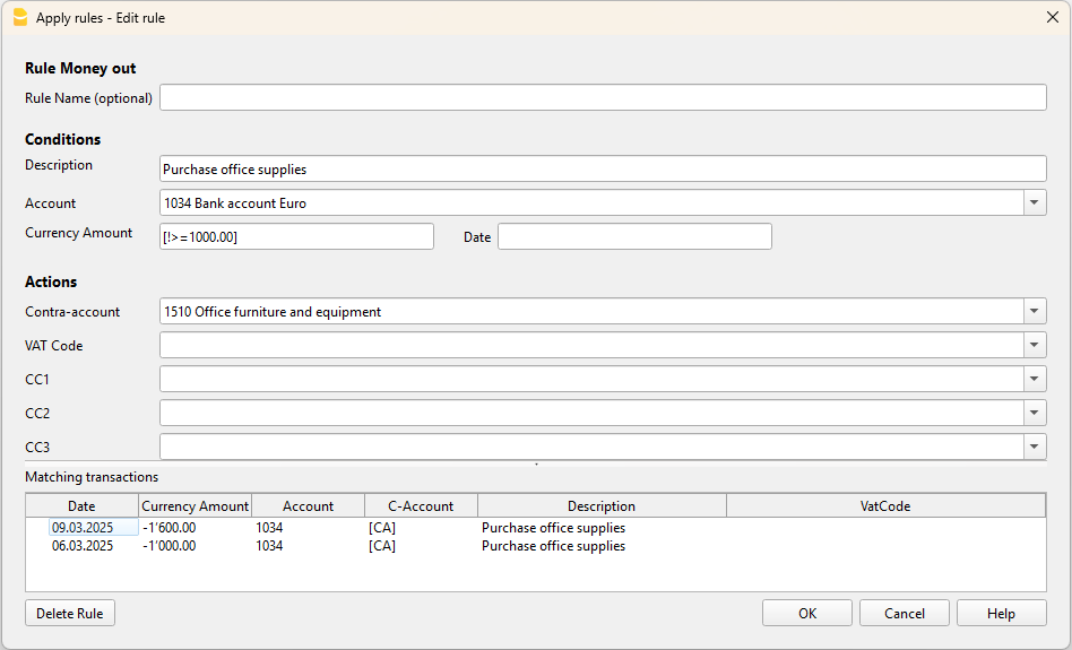This screenshot has height=650, width=1072.
Task: Click the Delete Rule button
Action: pyautogui.click(x=69, y=612)
